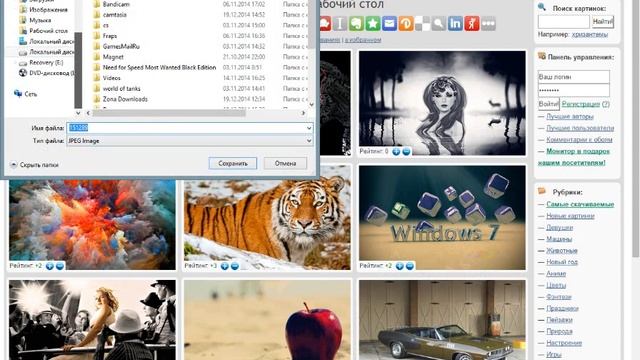Click the green star favorites share icon

[373, 24]
